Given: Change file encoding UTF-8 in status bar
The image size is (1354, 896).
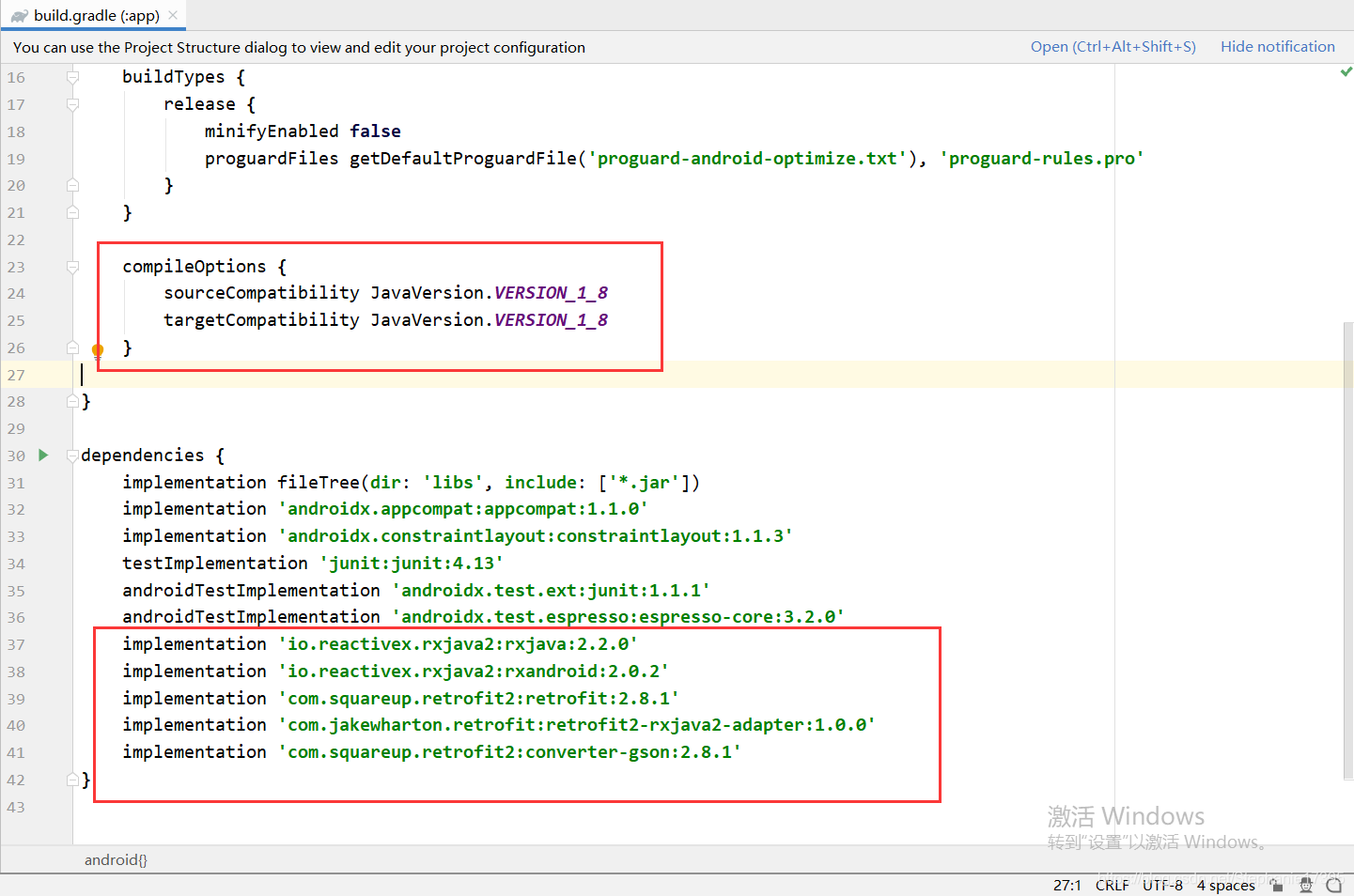Looking at the screenshot, I should [1163, 885].
